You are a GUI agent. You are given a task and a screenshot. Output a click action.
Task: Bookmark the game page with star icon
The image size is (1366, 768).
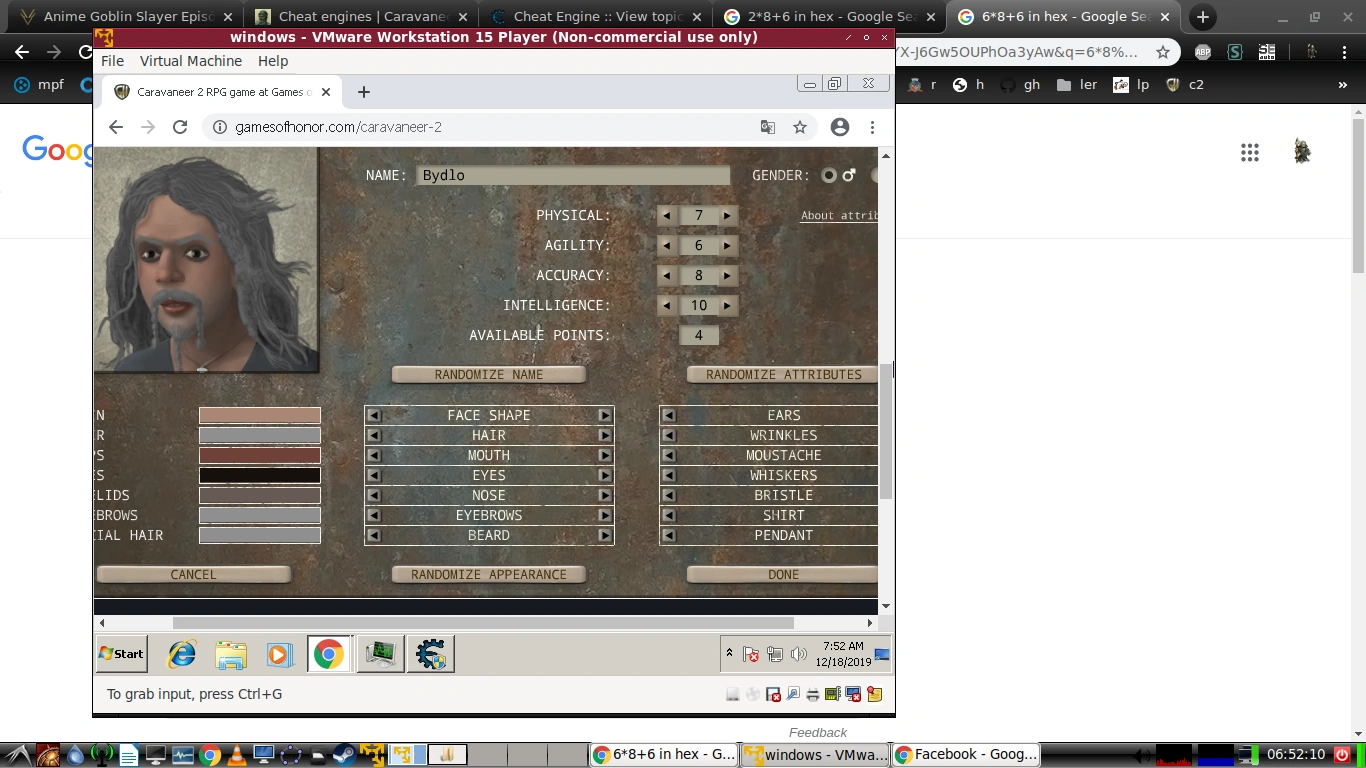[x=800, y=127]
